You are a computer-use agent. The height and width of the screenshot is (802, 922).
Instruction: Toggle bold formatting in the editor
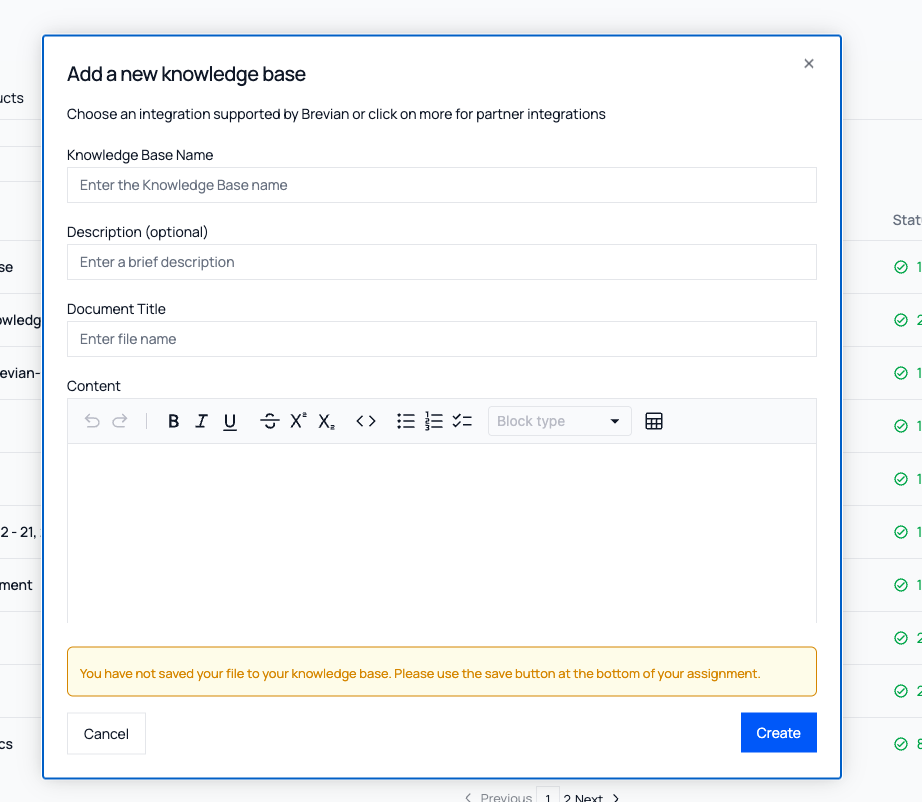173,421
